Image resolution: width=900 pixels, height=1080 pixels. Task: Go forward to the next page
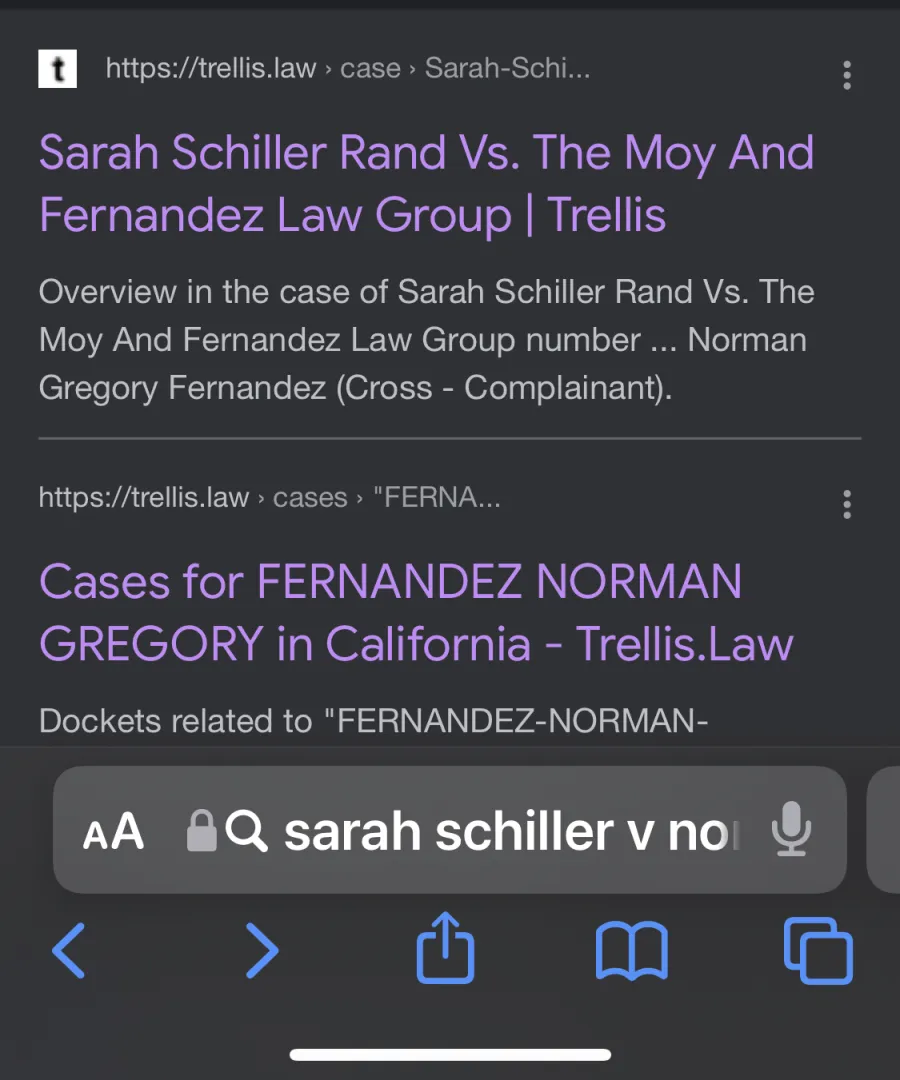point(262,950)
